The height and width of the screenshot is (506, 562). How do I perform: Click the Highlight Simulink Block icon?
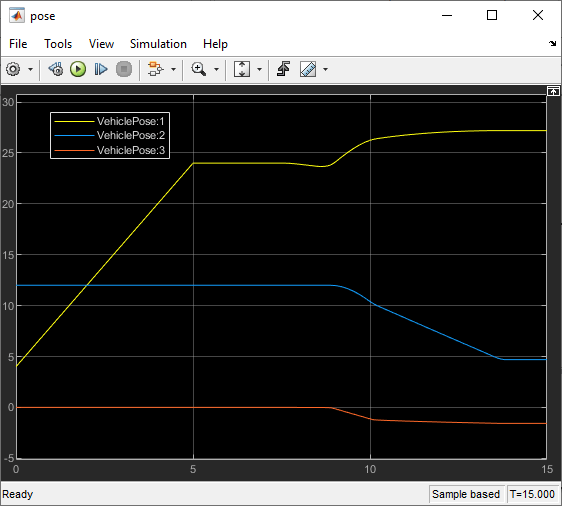155,69
